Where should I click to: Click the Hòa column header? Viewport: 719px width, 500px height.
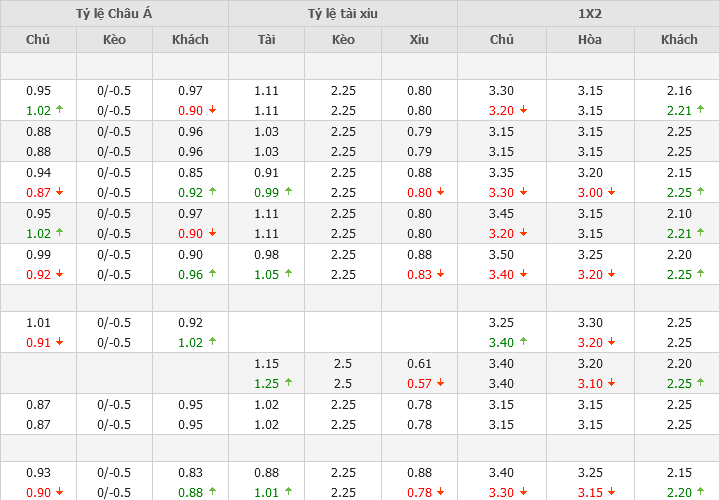pyautogui.click(x=590, y=40)
